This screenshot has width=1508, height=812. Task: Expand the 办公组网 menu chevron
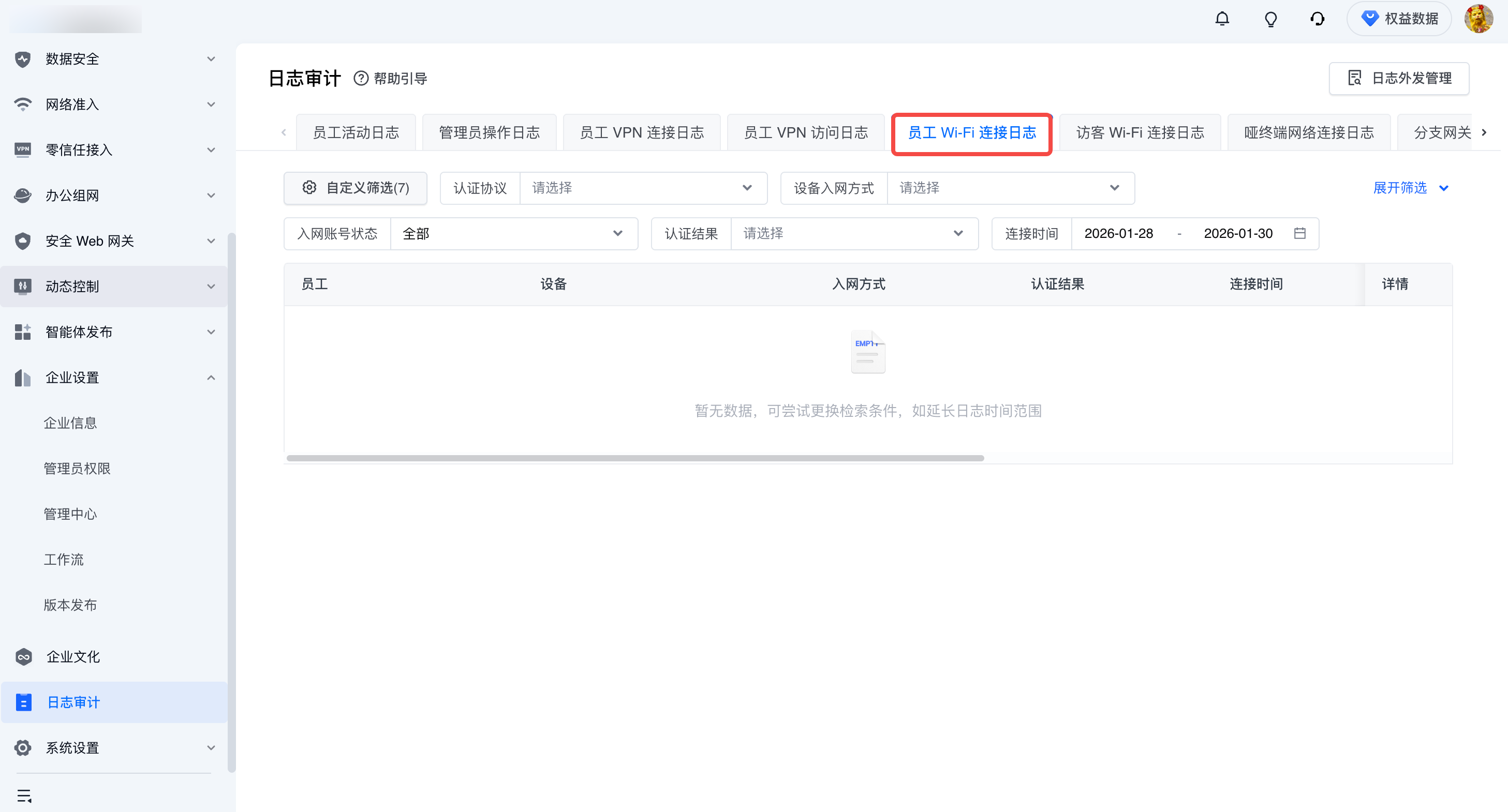click(x=211, y=196)
